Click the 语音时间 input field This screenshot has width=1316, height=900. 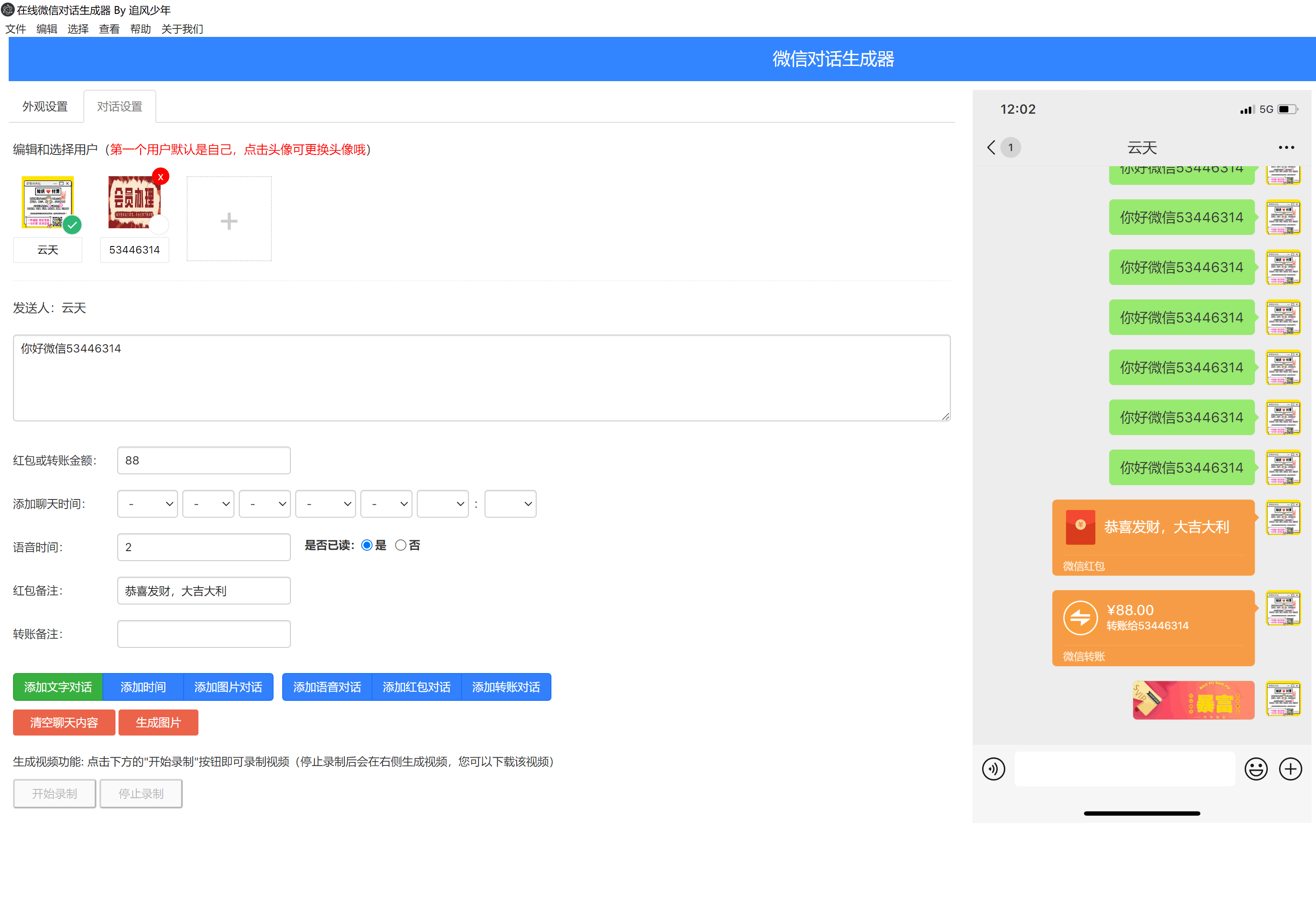[x=204, y=547]
